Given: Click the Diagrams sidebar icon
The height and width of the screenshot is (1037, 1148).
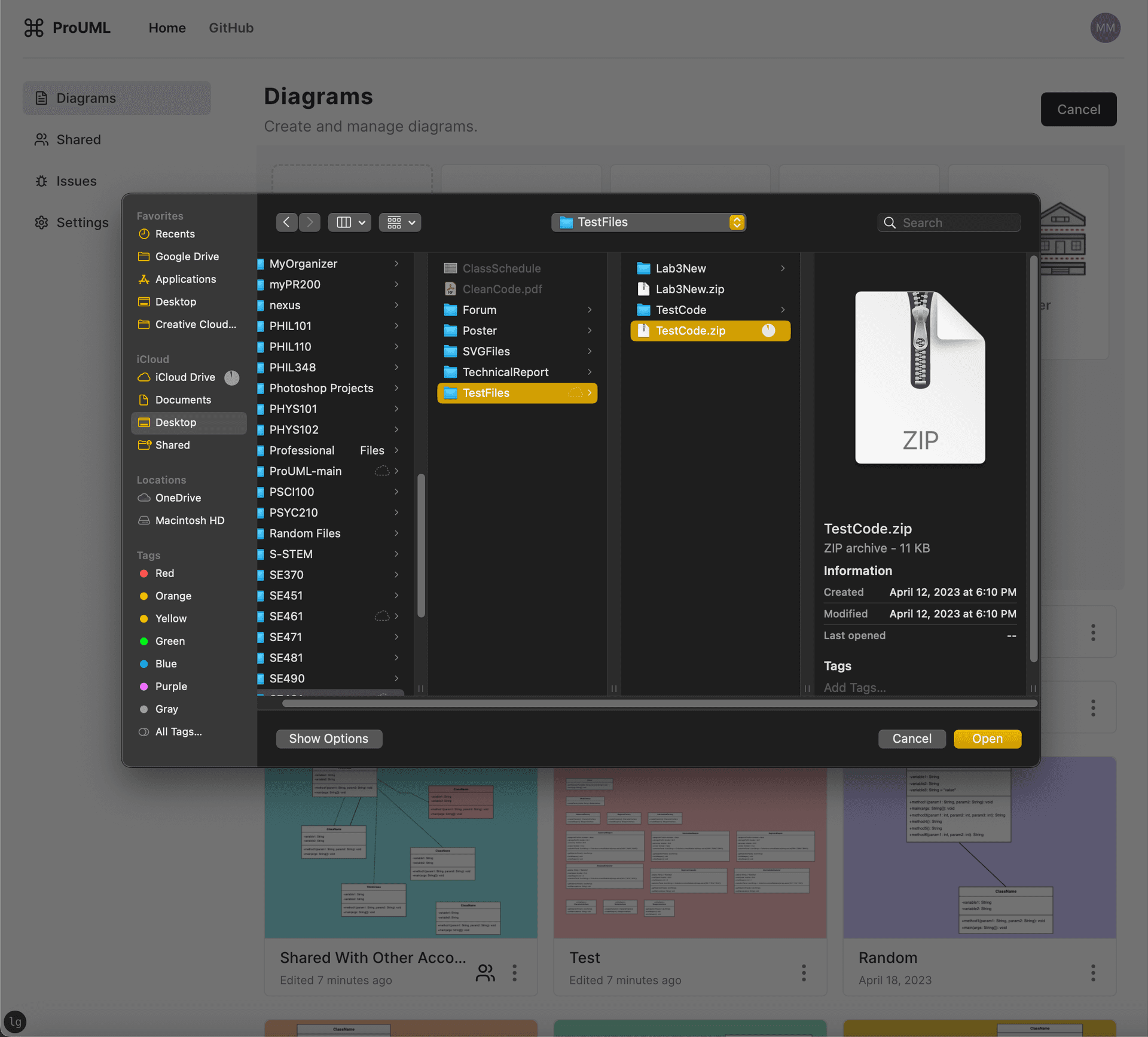Looking at the screenshot, I should coord(40,97).
